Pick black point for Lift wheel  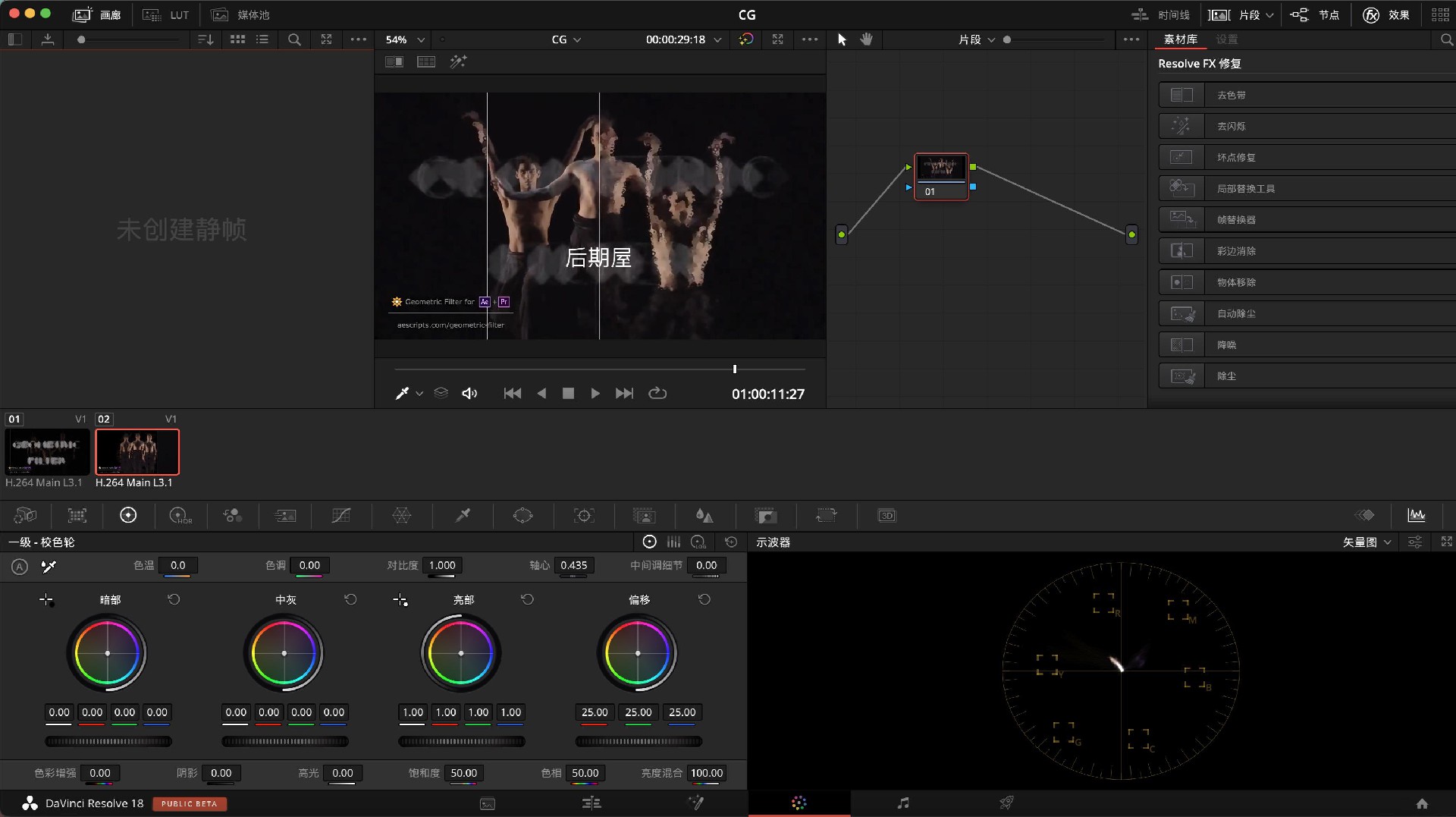46,600
